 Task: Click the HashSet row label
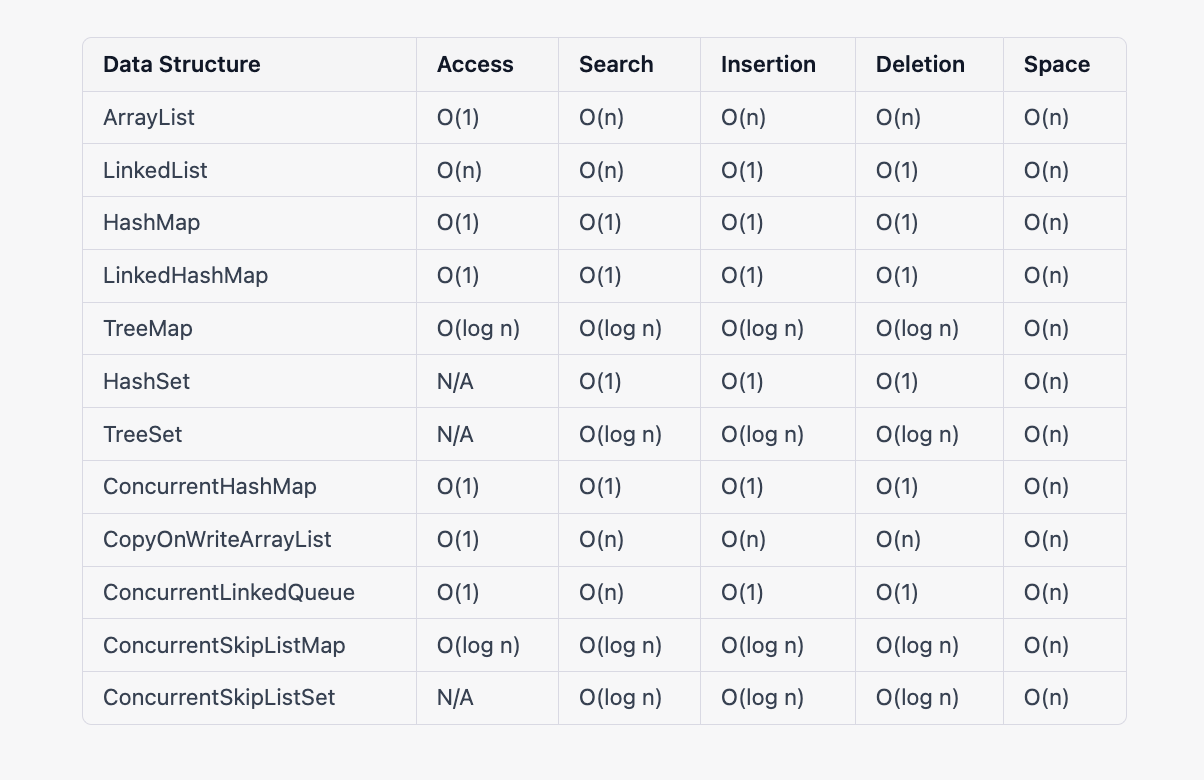point(146,382)
